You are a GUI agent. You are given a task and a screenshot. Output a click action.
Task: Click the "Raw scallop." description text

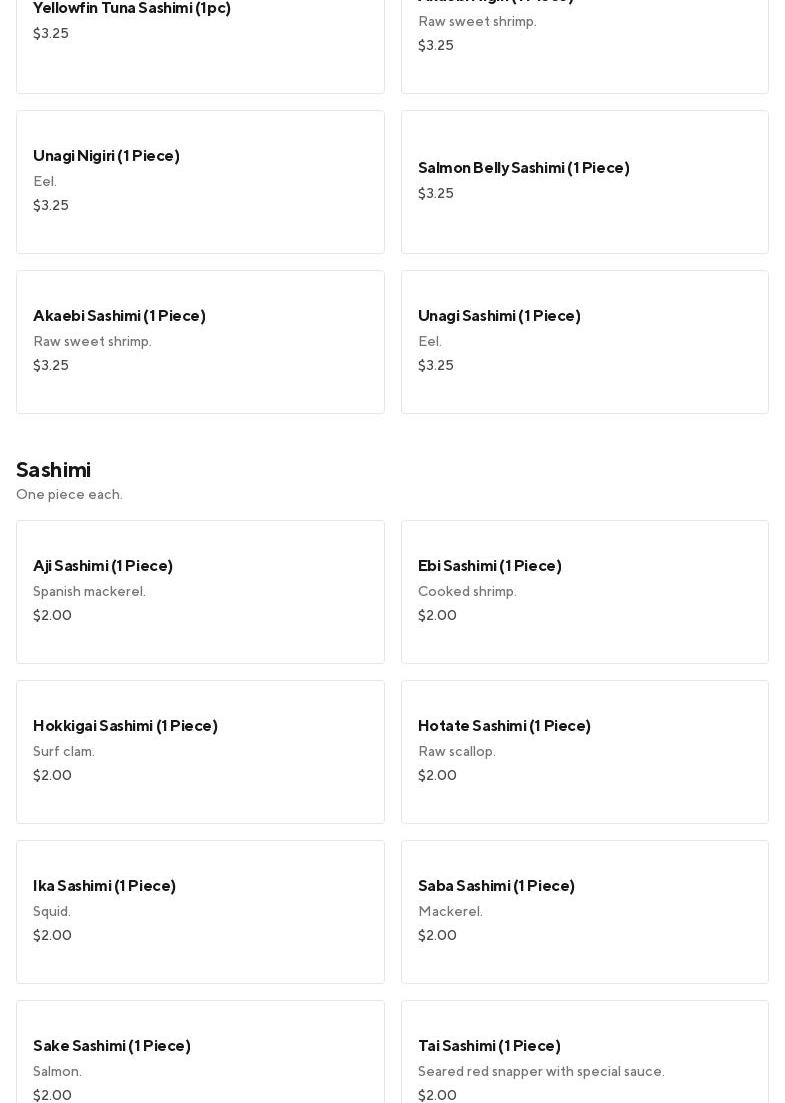click(456, 751)
